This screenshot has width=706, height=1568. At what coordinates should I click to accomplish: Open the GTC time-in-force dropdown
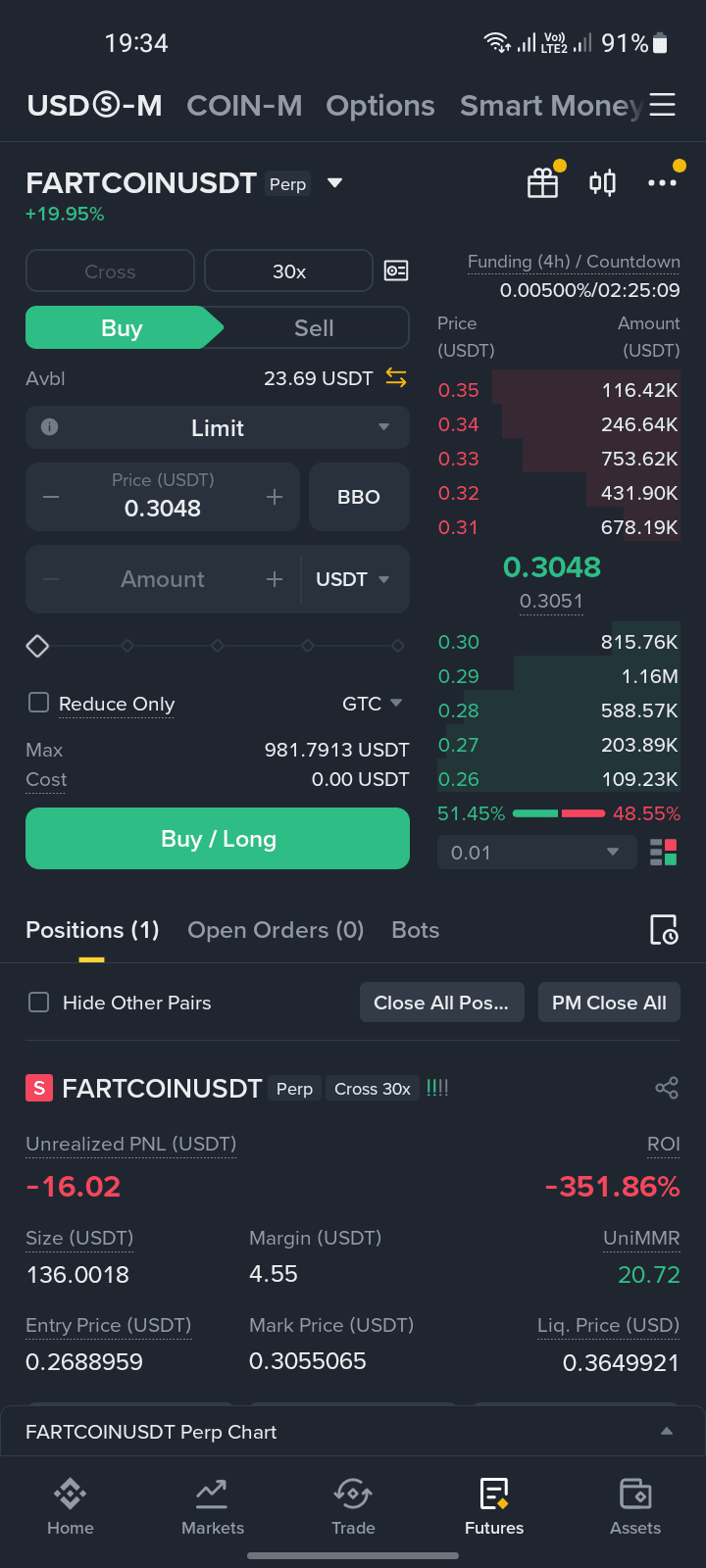373,704
